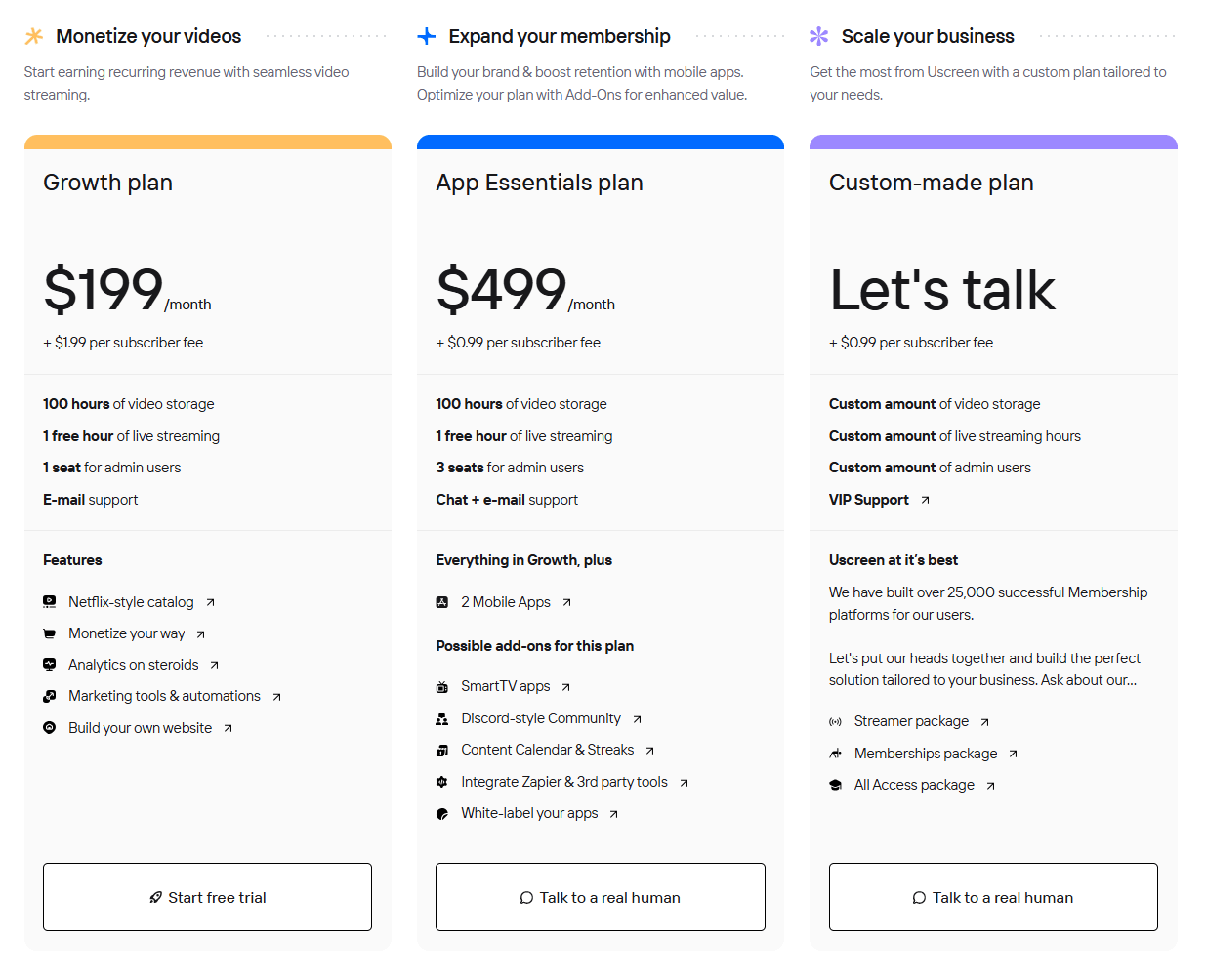Click the Netflix-style catalog feature icon

click(x=50, y=602)
